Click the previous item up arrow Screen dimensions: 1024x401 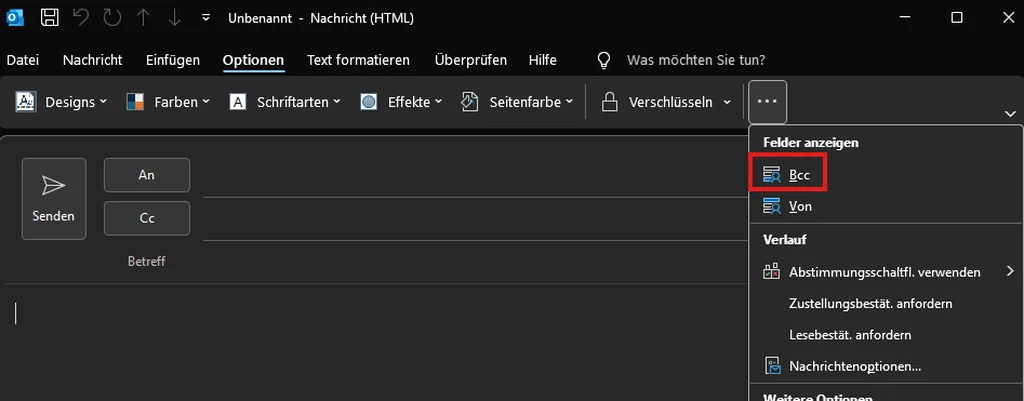[146, 18]
